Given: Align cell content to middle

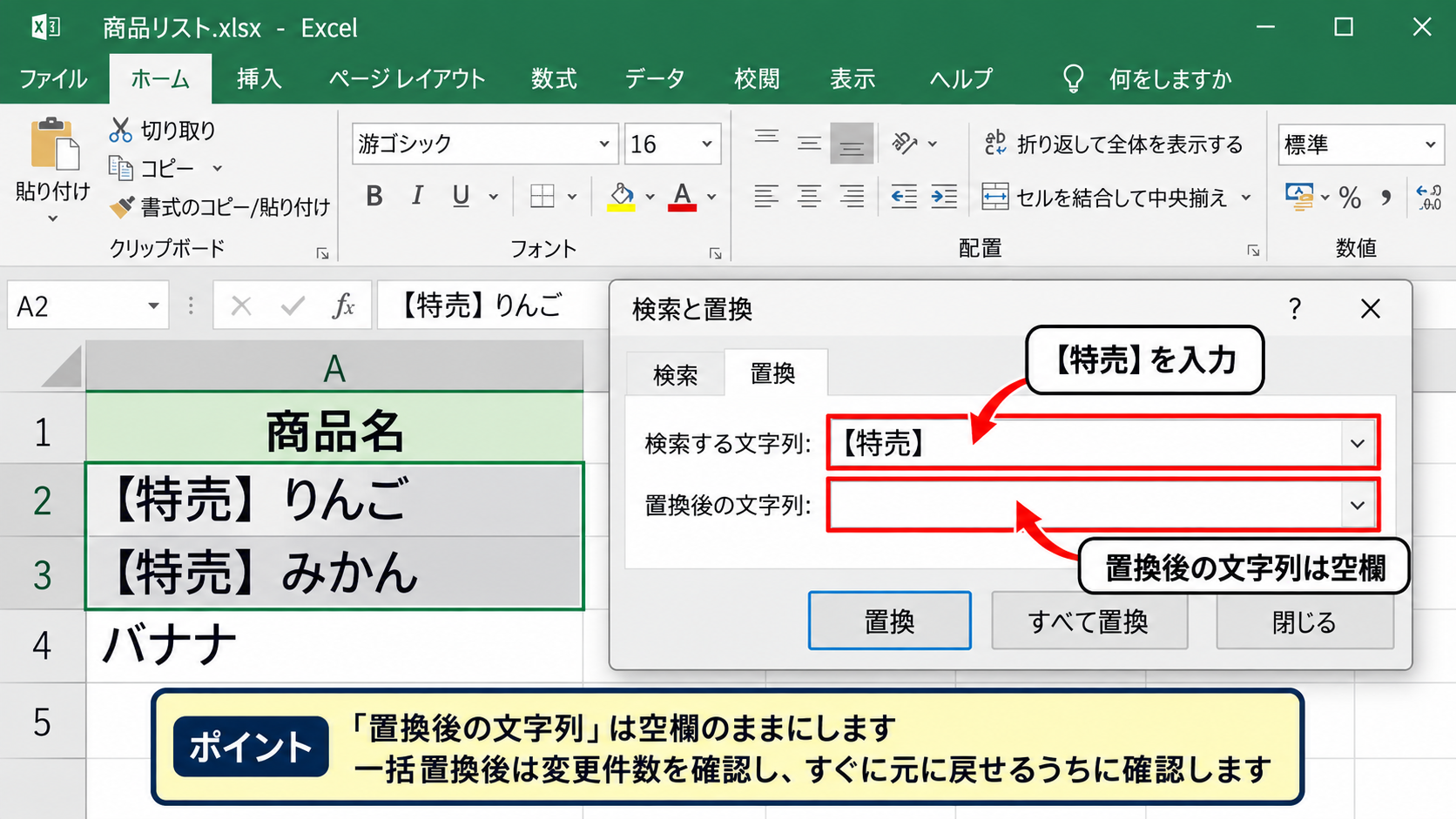Looking at the screenshot, I should 809,143.
